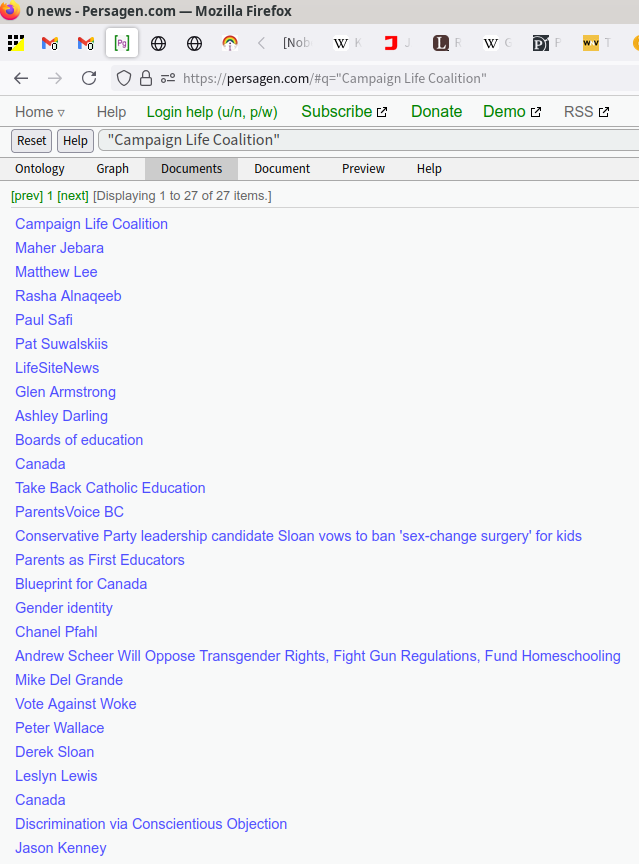Viewport: 639px width, 864px height.
Task: Expand the Home dropdown menu
Action: pyautogui.click(x=40, y=112)
